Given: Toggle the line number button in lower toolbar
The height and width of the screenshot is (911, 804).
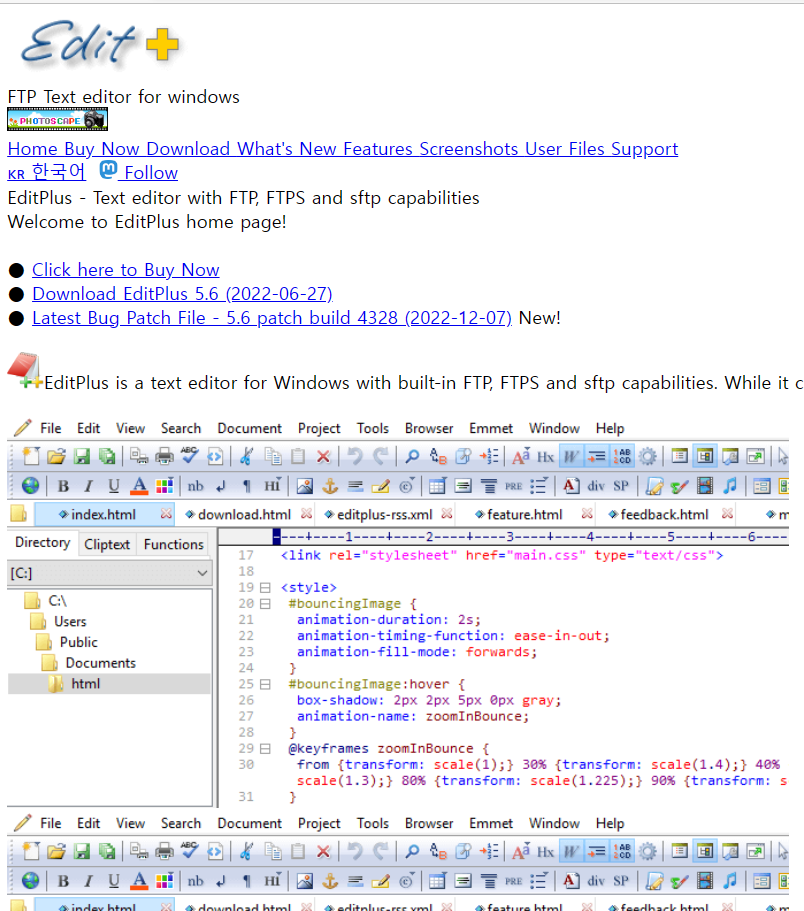Looking at the screenshot, I should [622, 852].
